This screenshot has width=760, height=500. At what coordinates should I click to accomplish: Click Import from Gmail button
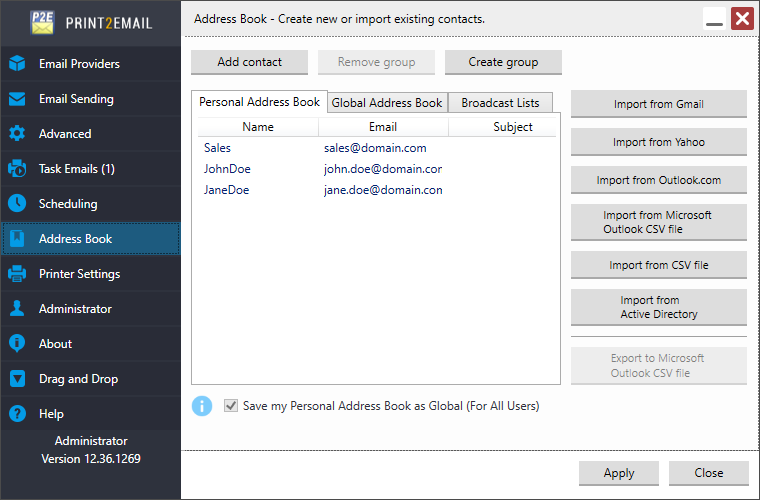click(x=659, y=104)
